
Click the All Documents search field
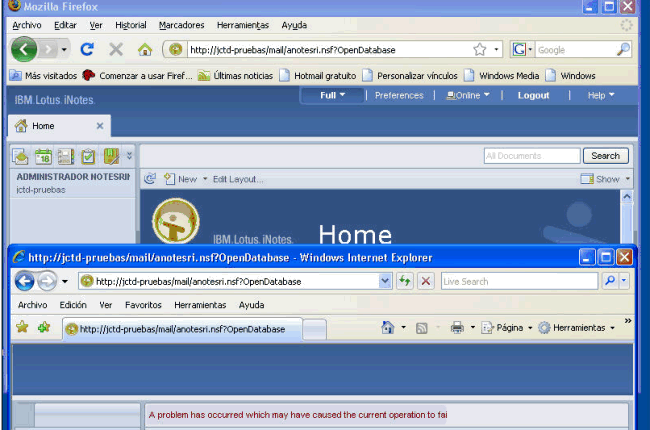point(532,156)
